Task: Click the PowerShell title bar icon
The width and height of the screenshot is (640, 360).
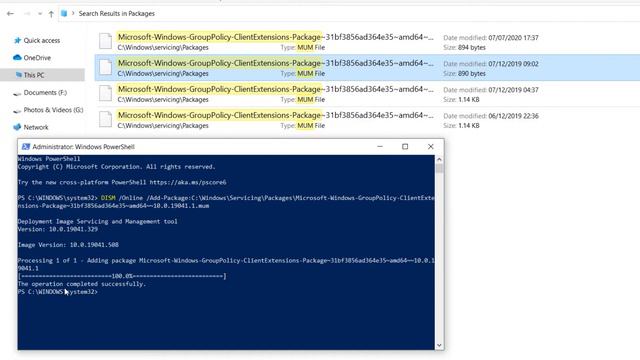Action: [x=26, y=147]
